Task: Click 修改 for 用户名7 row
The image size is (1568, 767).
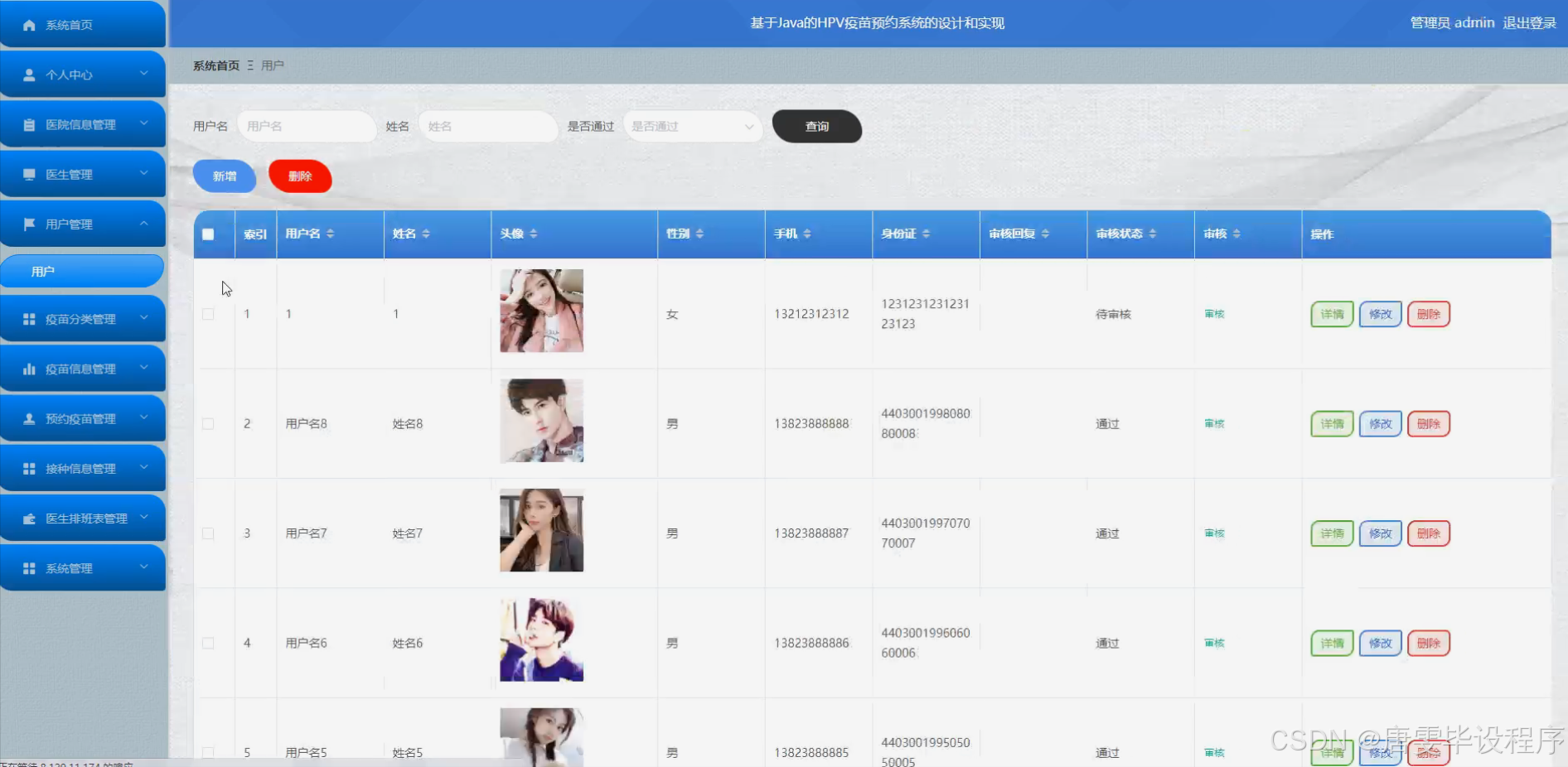Action: 1380,533
